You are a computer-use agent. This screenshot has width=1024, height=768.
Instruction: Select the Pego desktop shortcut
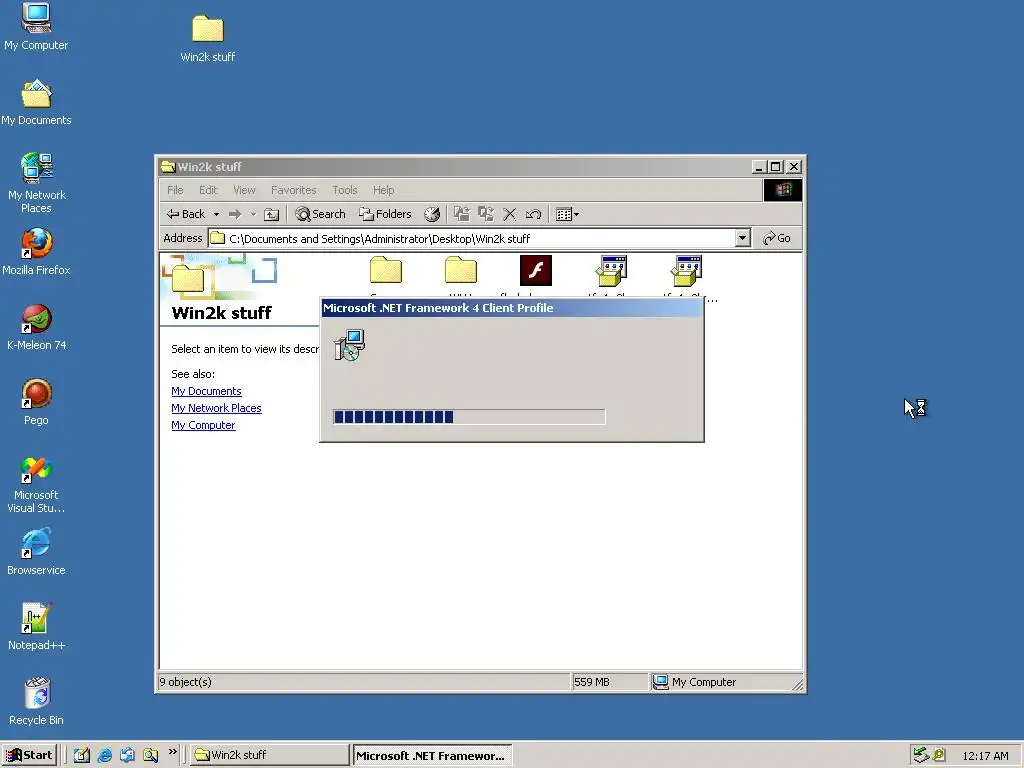click(36, 402)
